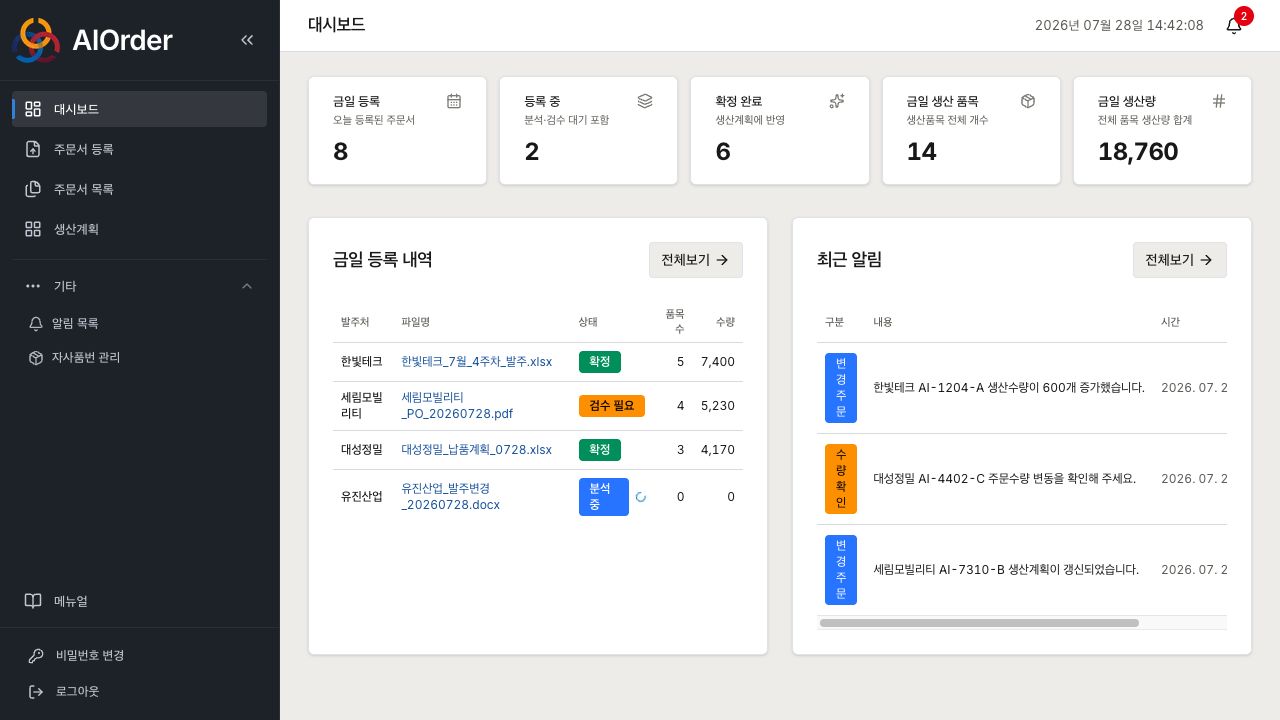Click the 수량 column header
This screenshot has height=720, width=1280.
[x=725, y=322]
